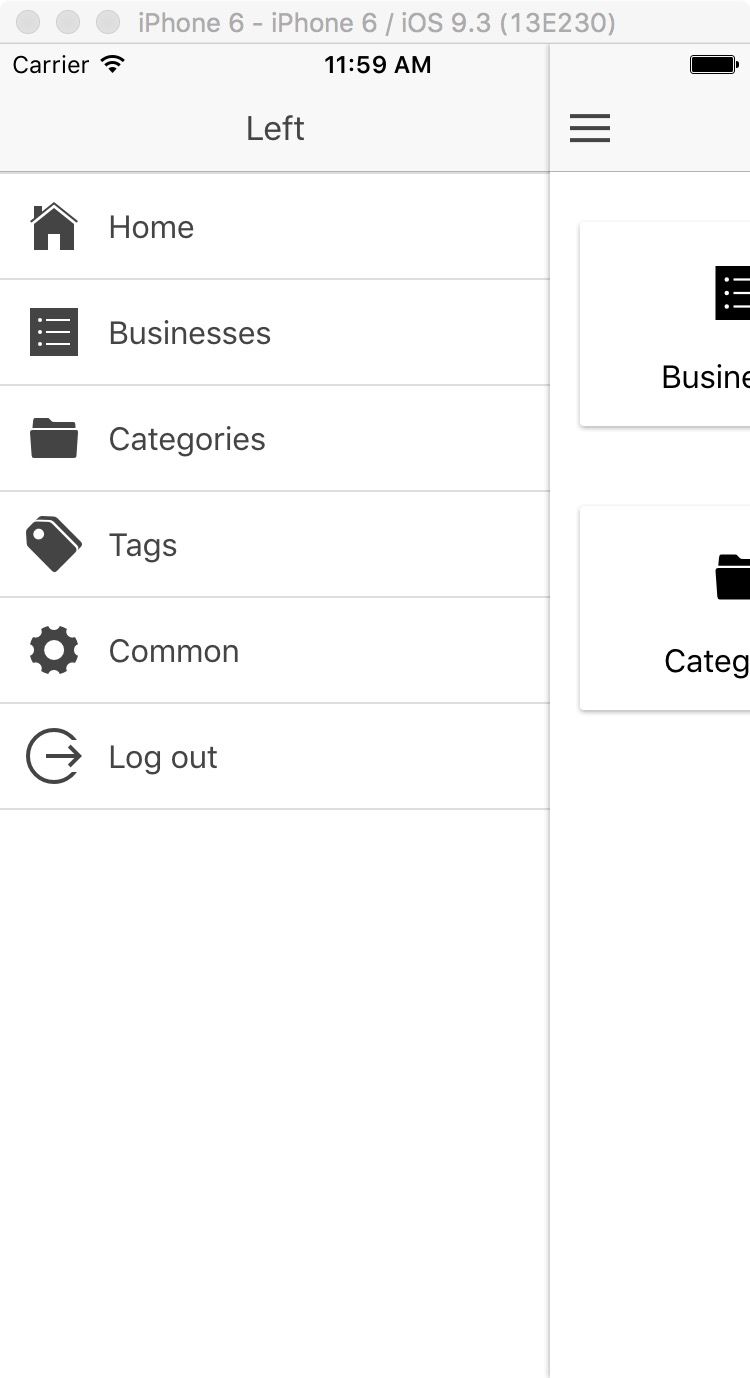
Task: Select Businesses text in the side menu
Action: pos(190,333)
